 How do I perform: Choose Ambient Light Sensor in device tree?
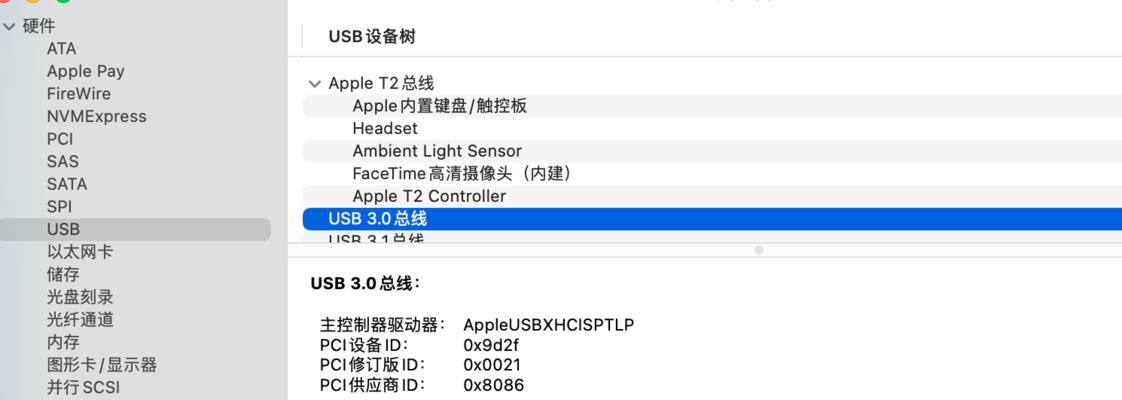click(712, 151)
